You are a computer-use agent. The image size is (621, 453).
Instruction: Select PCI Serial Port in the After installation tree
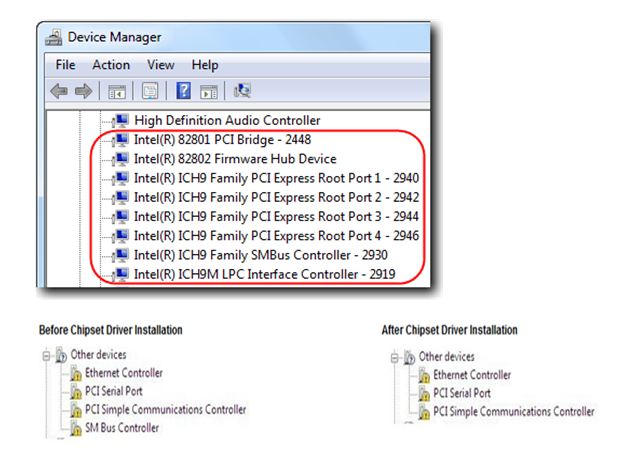click(x=462, y=393)
